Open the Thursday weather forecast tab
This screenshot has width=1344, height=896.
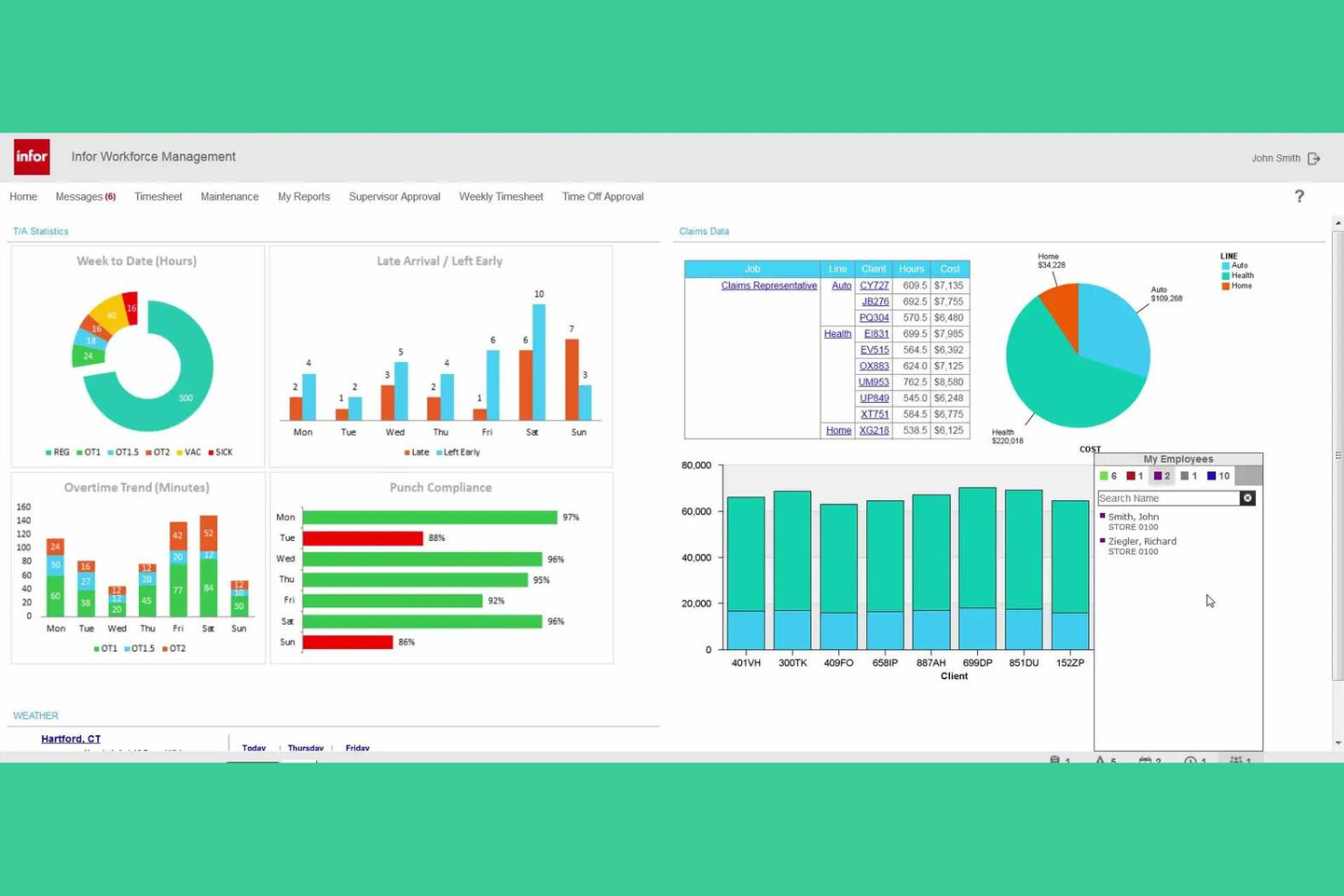pos(305,747)
